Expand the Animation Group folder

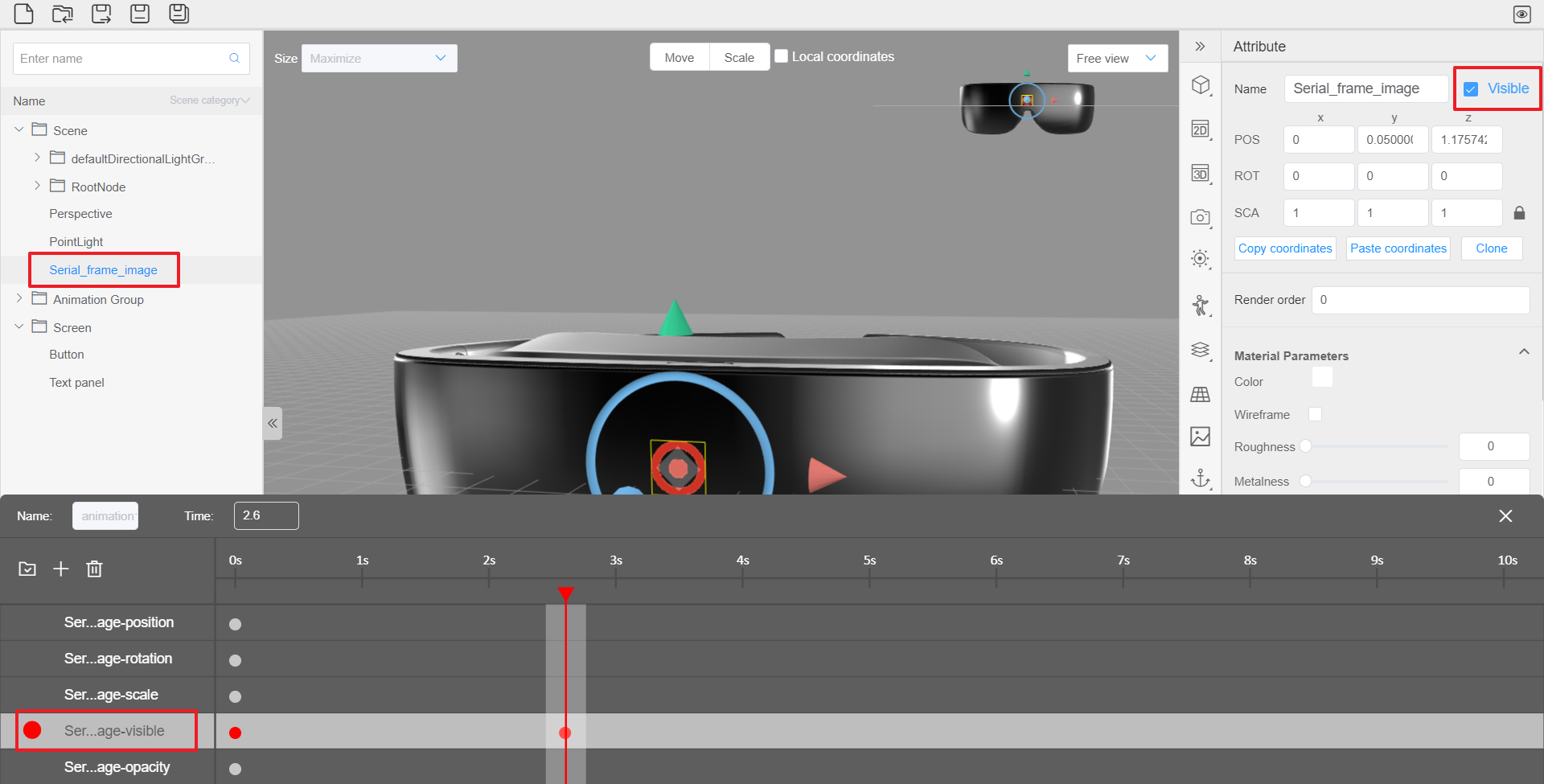tap(19, 298)
